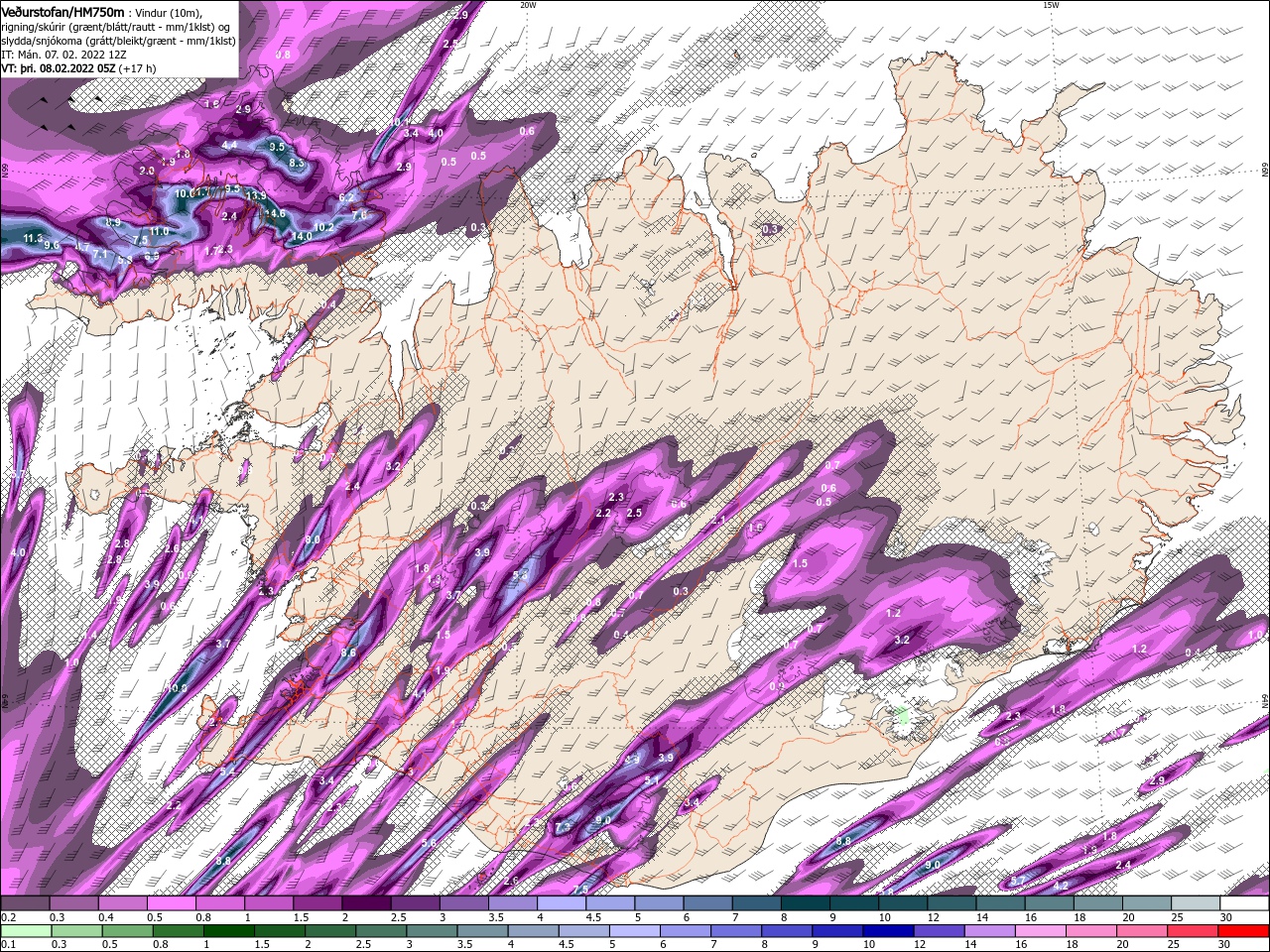
Task: Click the 4.4 precipitation value
Action: [229, 145]
